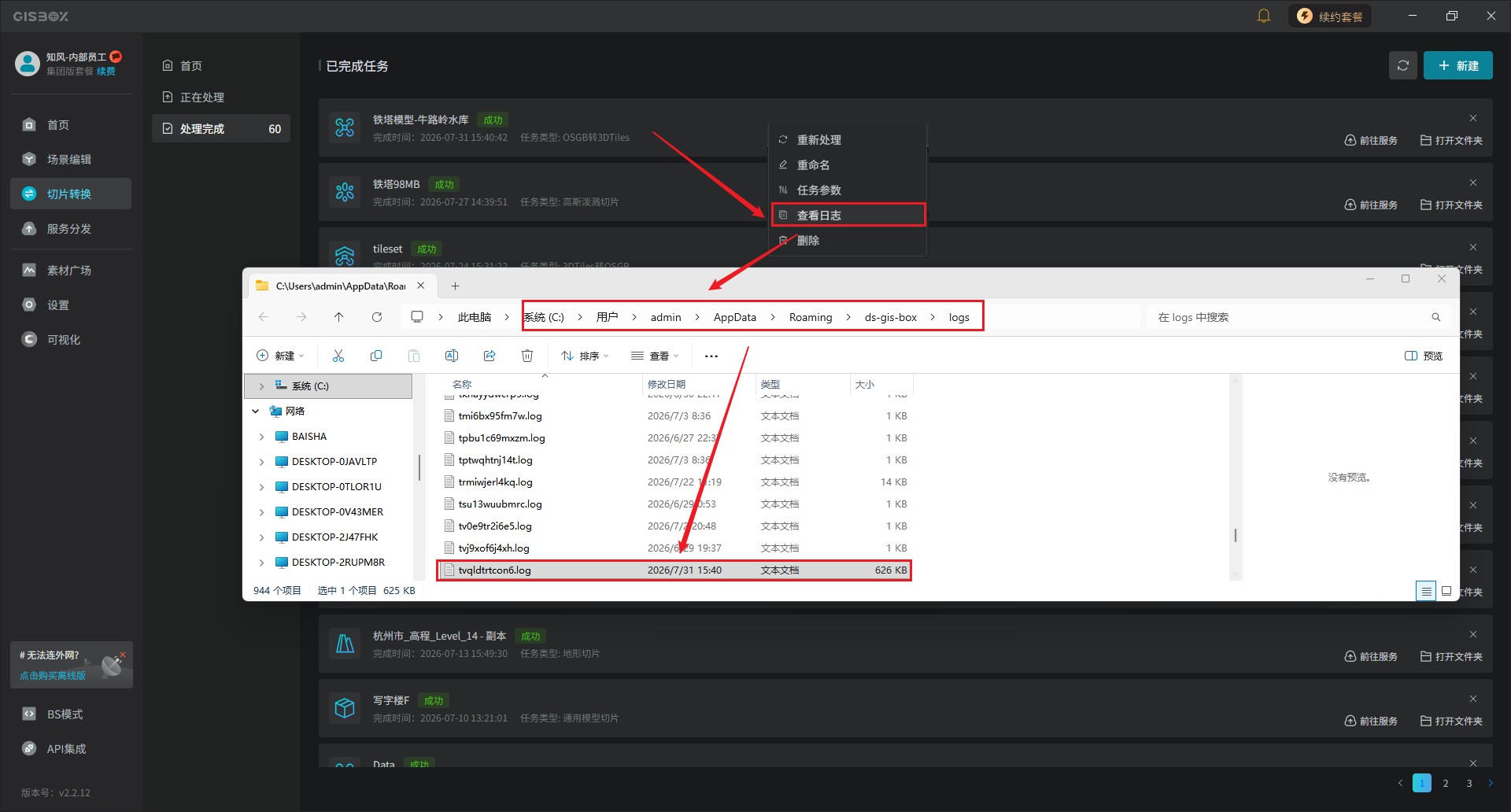Click the 续约套餐 renew package button
The image size is (1511, 812).
tap(1329, 17)
